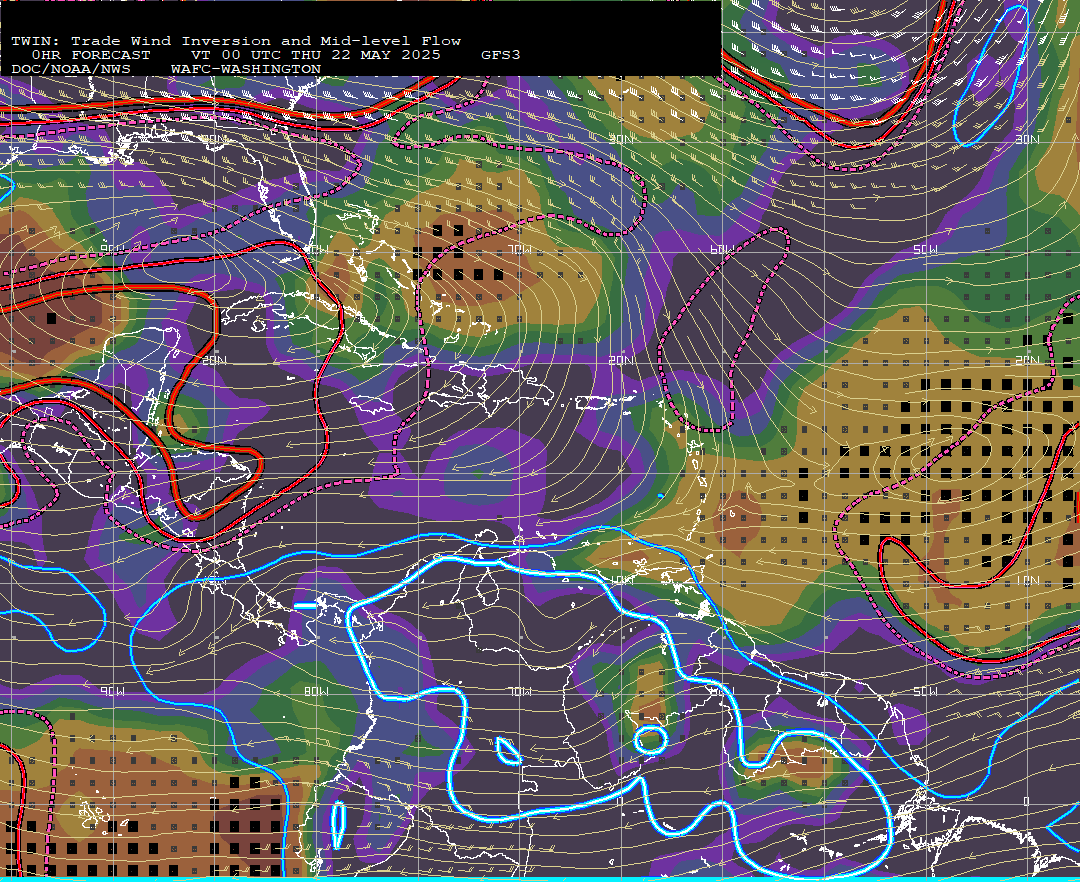1080x882 pixels.
Task: Click the '60W' label on the 25N gridline
Action: point(722,249)
